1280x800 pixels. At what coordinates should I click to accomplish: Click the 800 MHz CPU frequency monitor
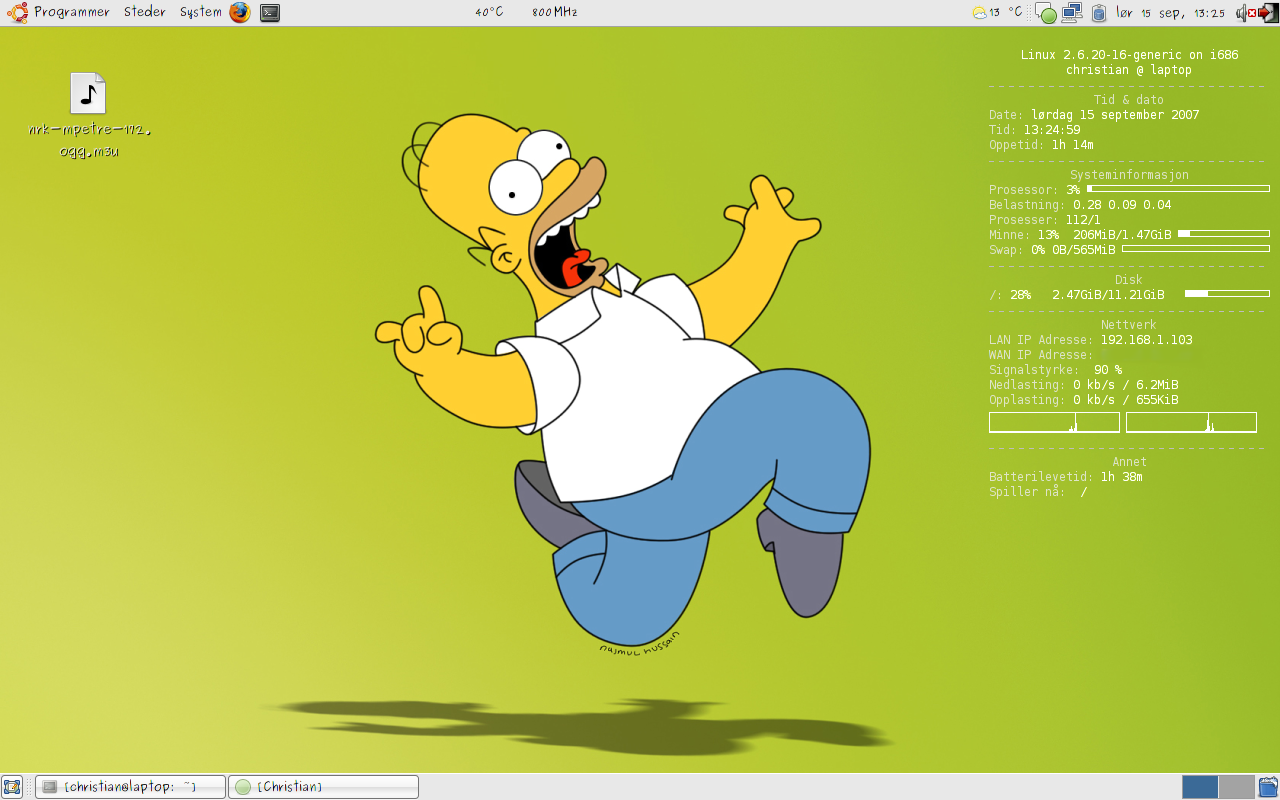554,12
